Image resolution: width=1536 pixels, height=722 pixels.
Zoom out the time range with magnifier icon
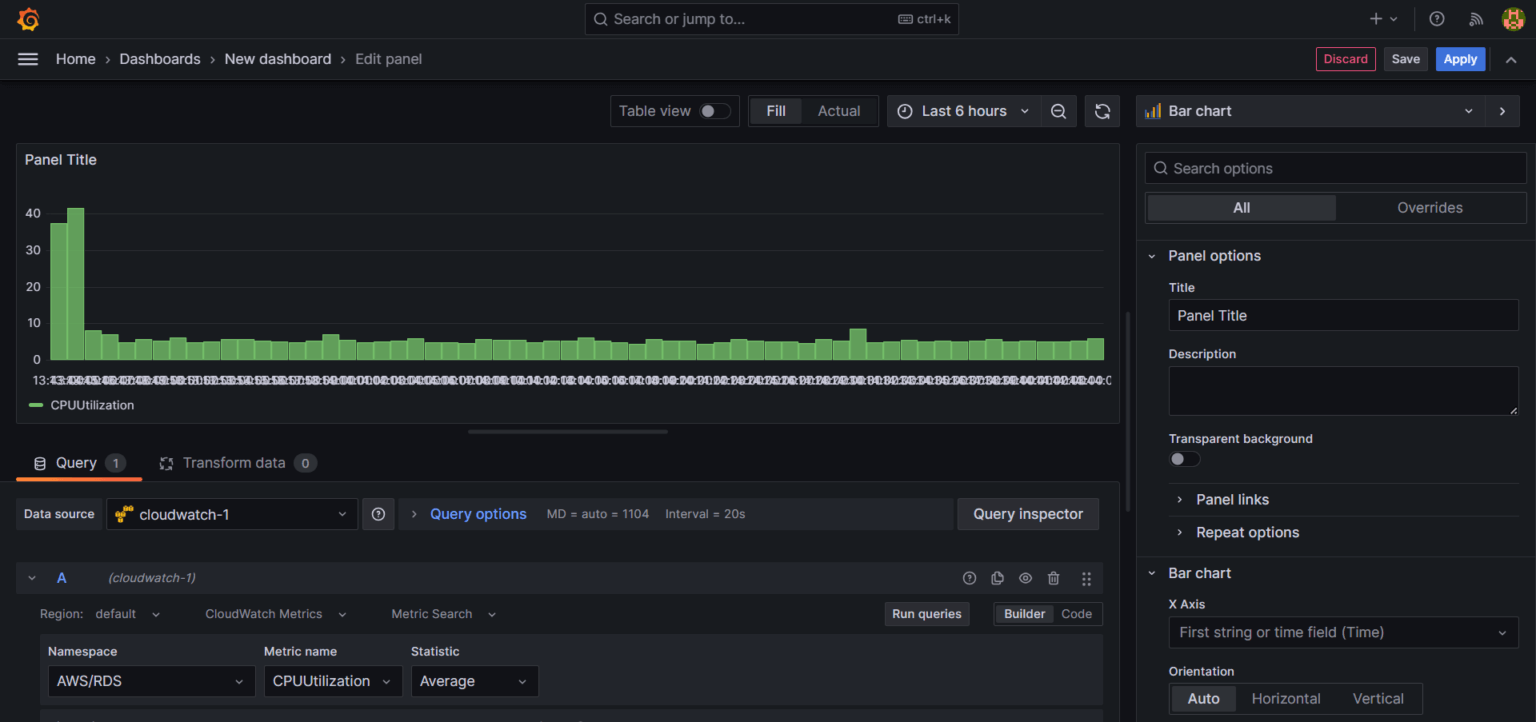coord(1058,111)
